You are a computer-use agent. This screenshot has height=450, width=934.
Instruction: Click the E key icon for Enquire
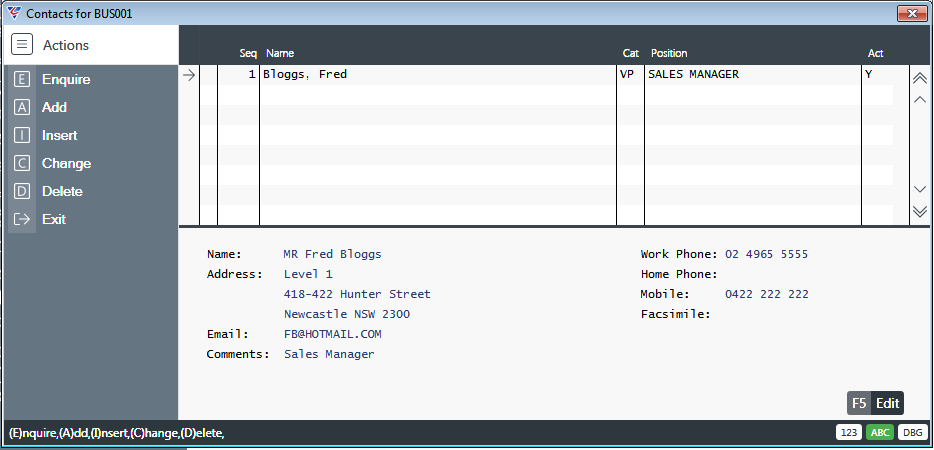(x=22, y=79)
